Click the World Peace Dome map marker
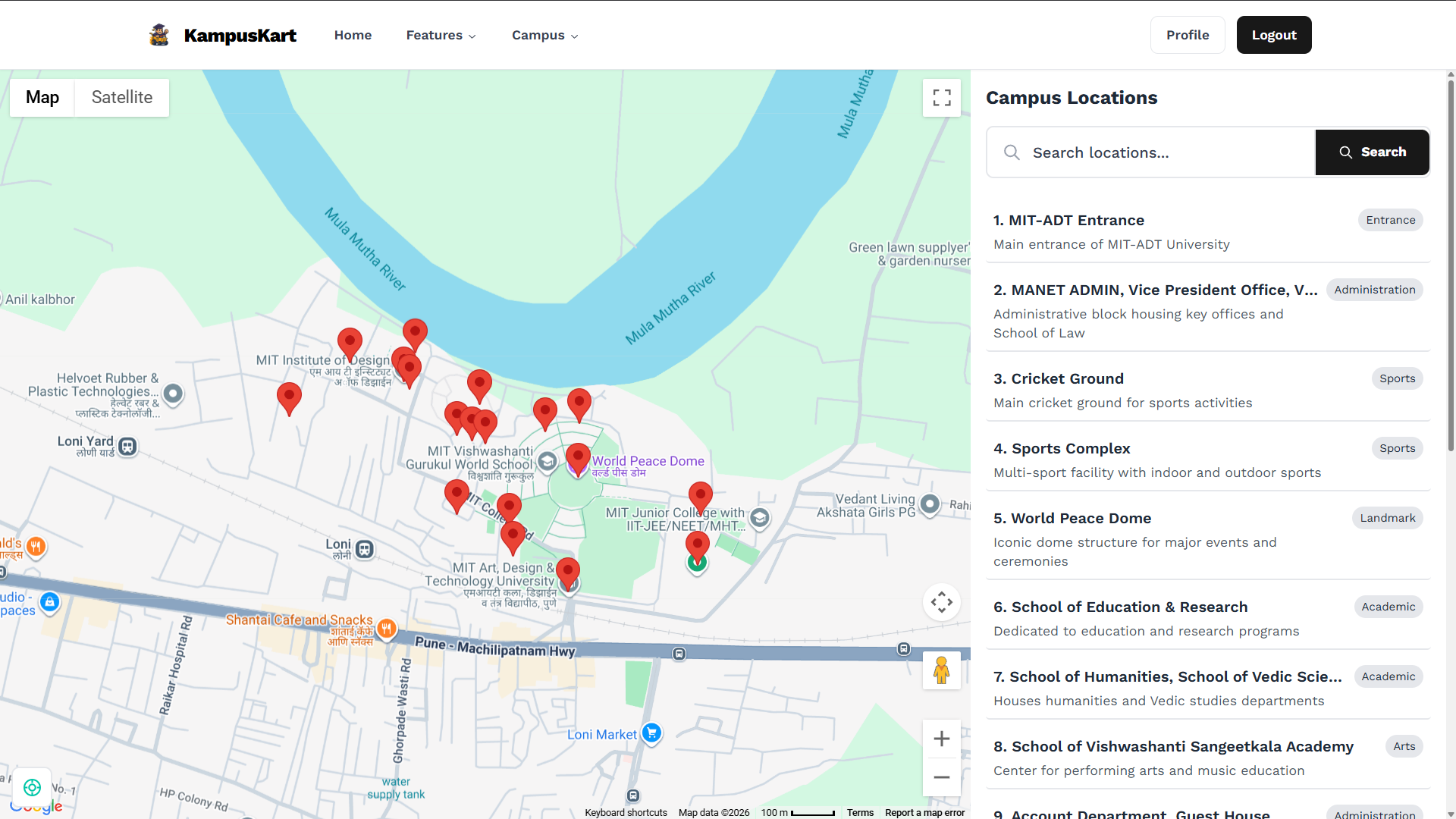Image resolution: width=1456 pixels, height=819 pixels. [x=578, y=460]
